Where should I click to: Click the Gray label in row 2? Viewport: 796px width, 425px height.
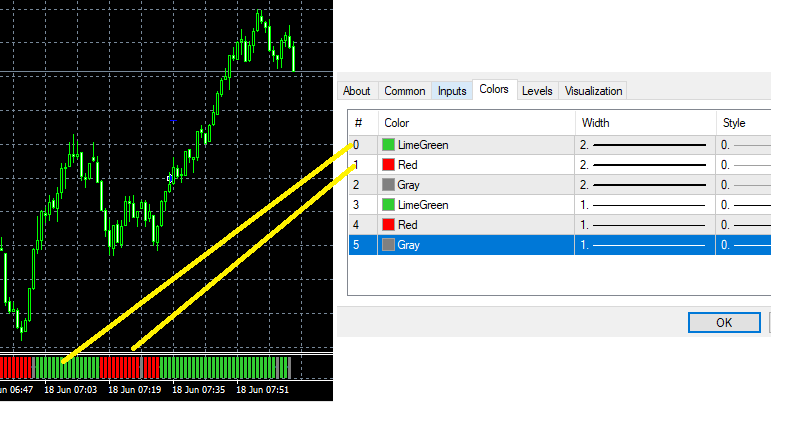point(409,185)
